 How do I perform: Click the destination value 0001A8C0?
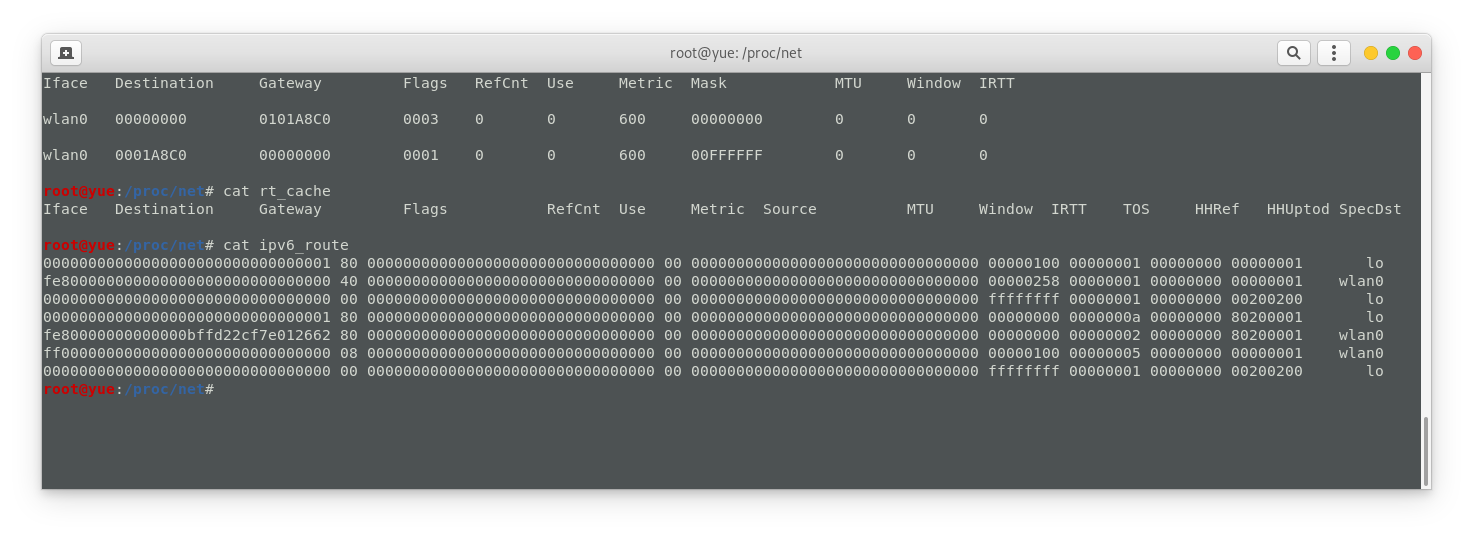coord(151,155)
